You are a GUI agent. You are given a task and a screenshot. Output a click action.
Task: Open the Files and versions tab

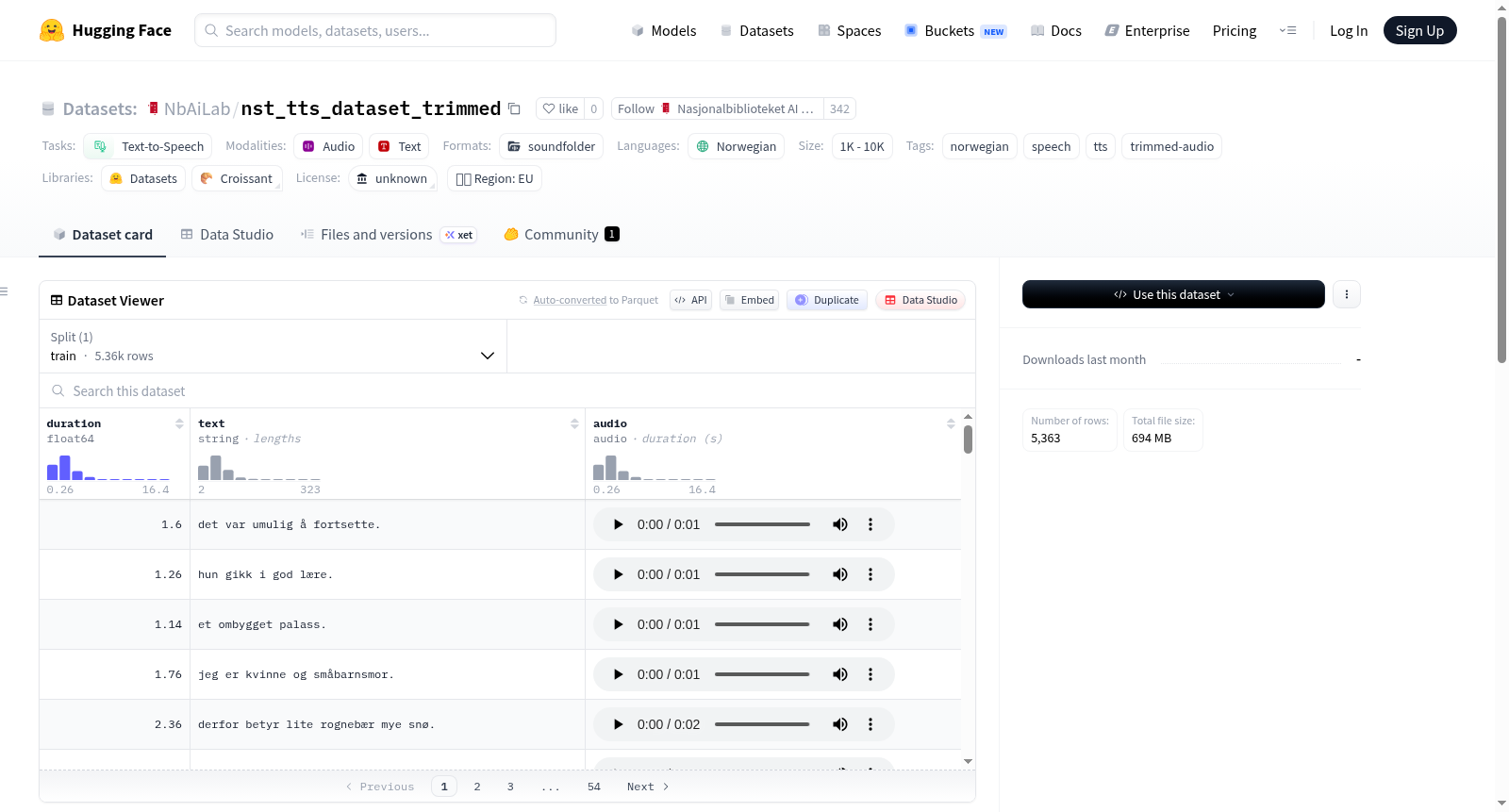click(389, 235)
